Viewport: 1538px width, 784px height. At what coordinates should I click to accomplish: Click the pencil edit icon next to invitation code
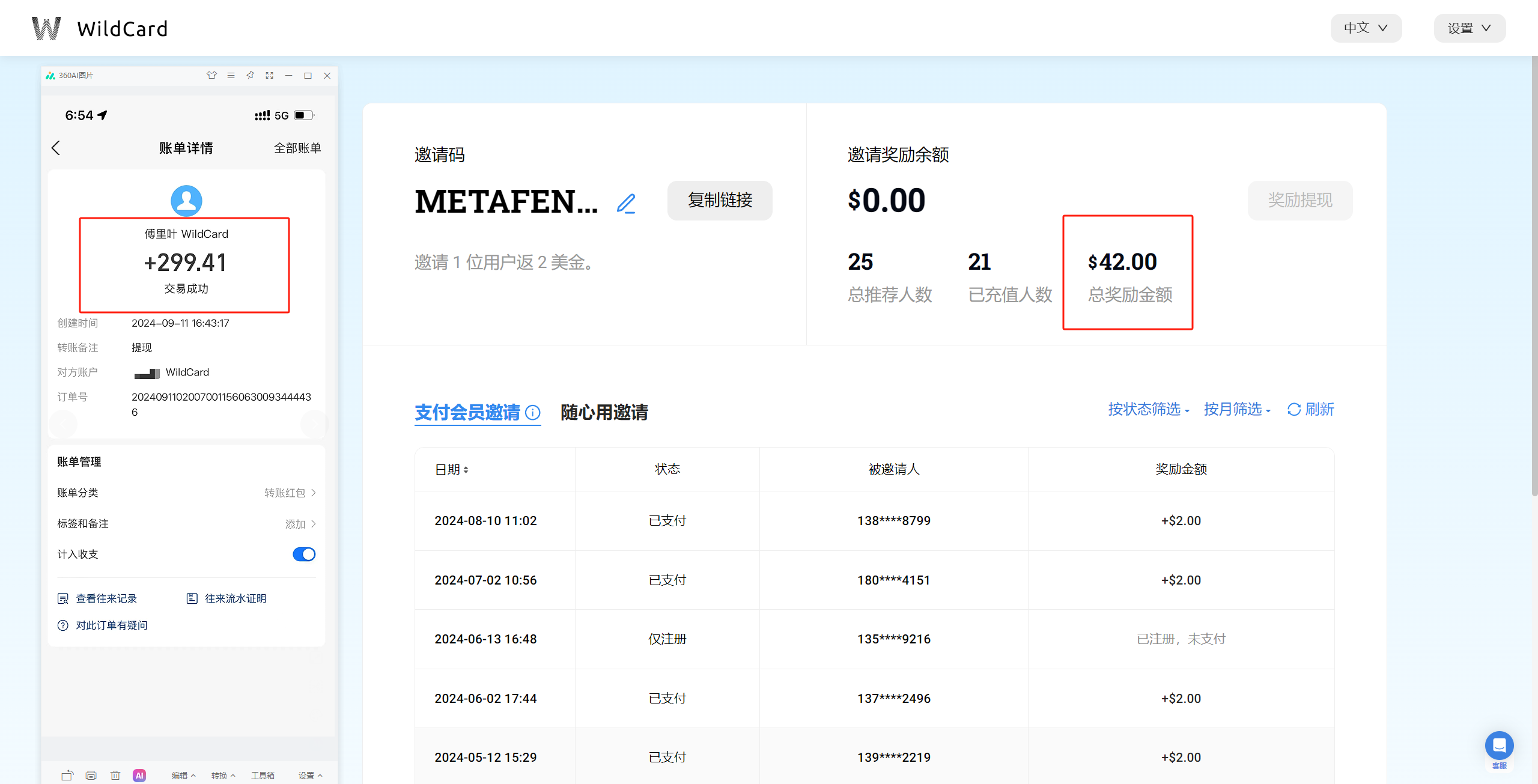(626, 203)
